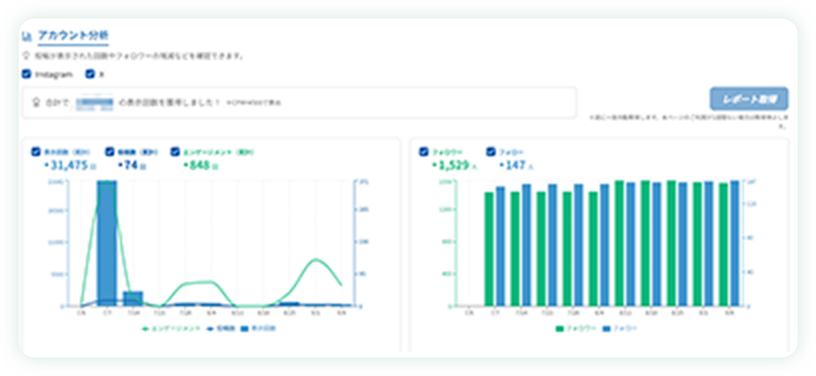Uncheck the Instagram checkbox
This screenshot has height=376, width=816.
coord(27,74)
